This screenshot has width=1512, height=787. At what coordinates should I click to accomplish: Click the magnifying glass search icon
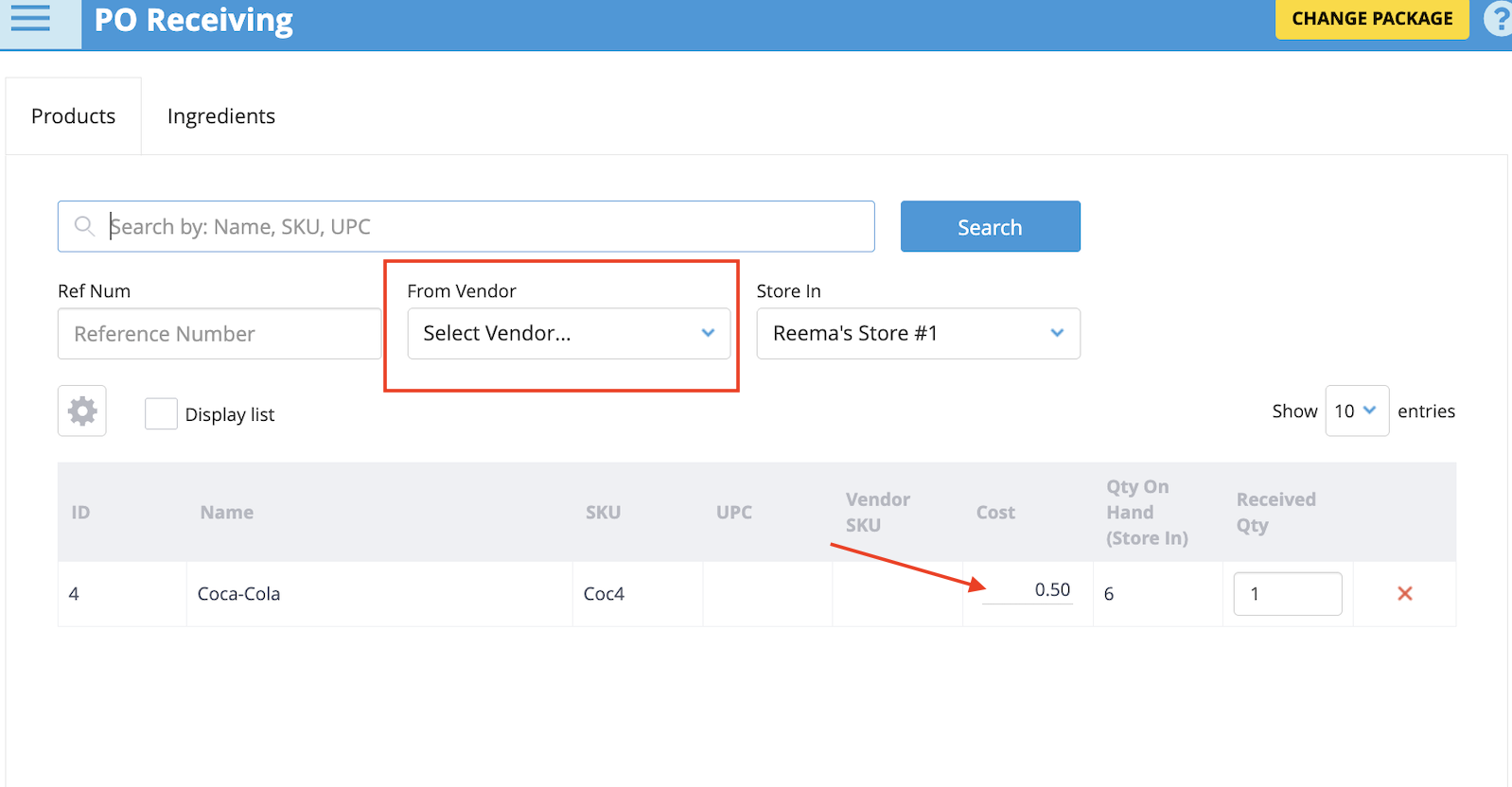click(84, 226)
